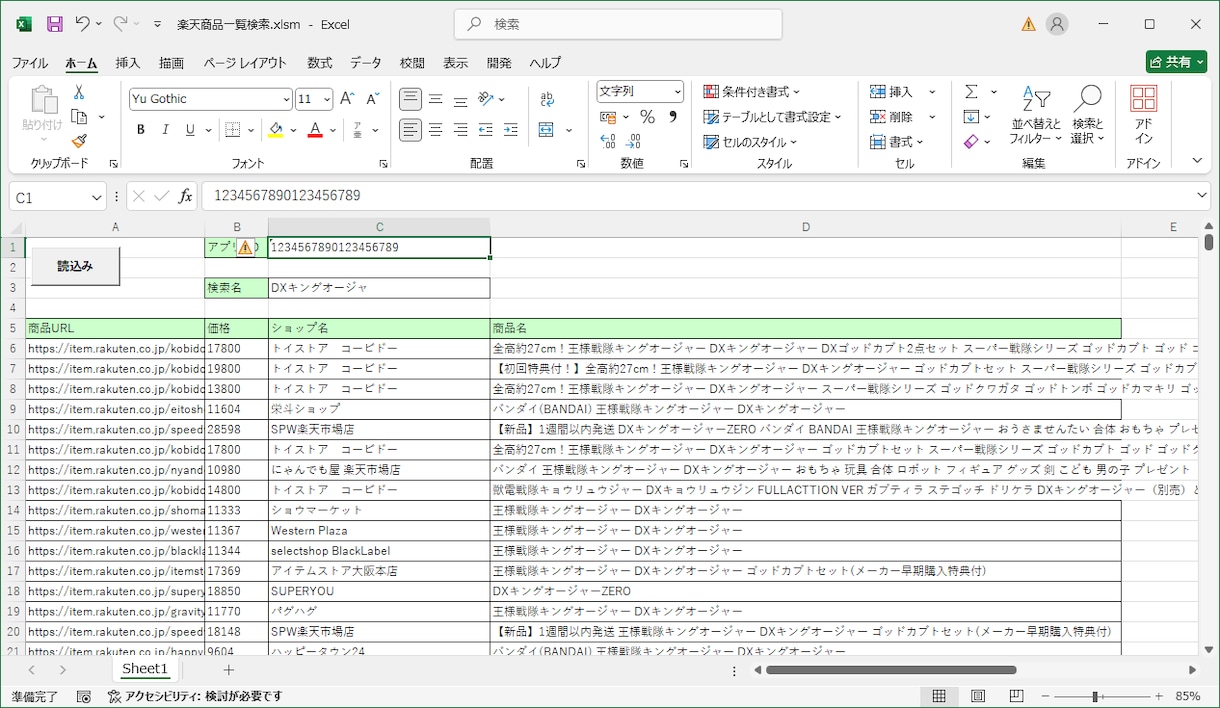Select the Format Painter brush icon
The height and width of the screenshot is (708, 1220).
click(x=80, y=141)
